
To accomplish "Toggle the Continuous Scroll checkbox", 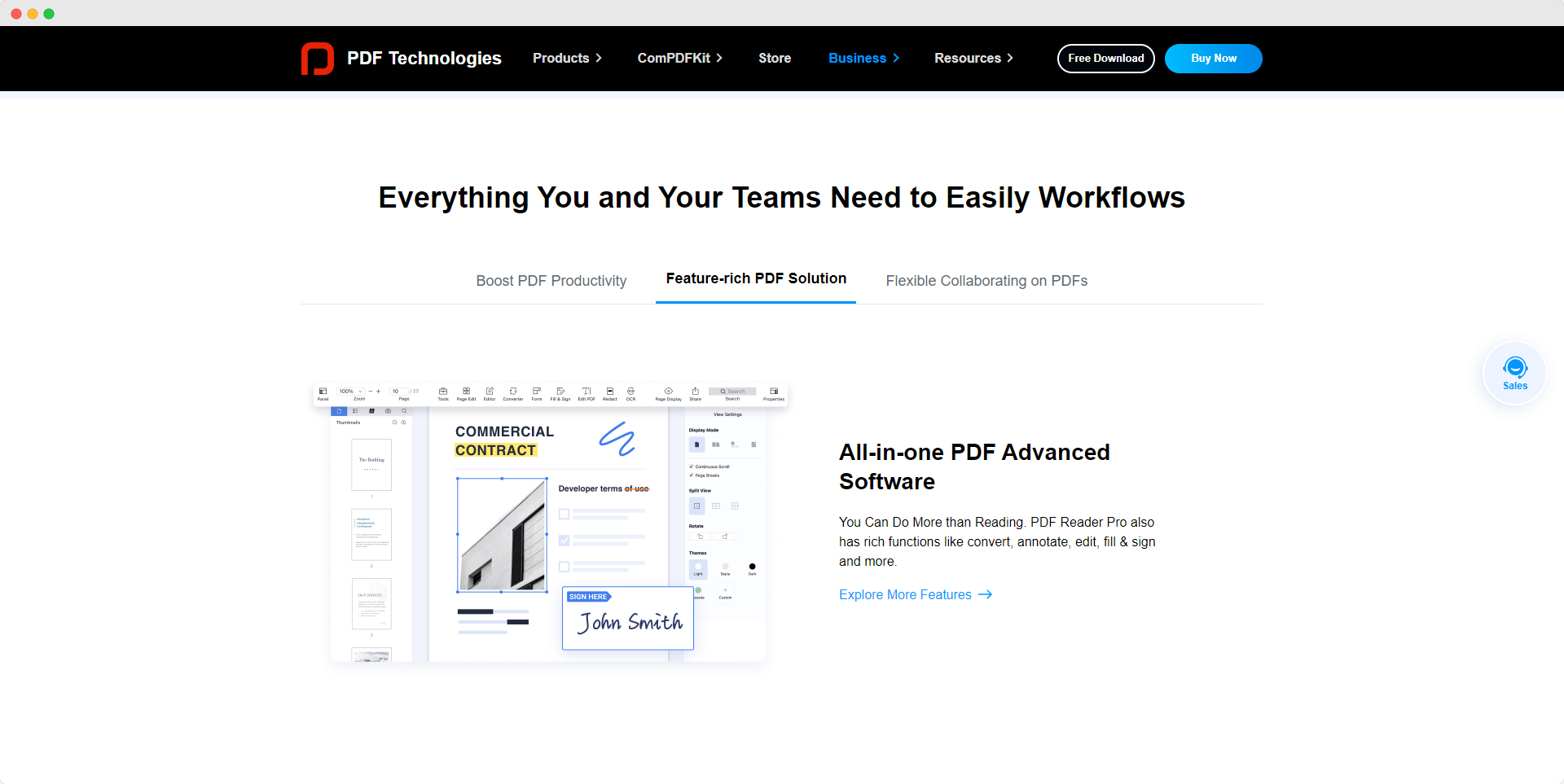I will [692, 466].
